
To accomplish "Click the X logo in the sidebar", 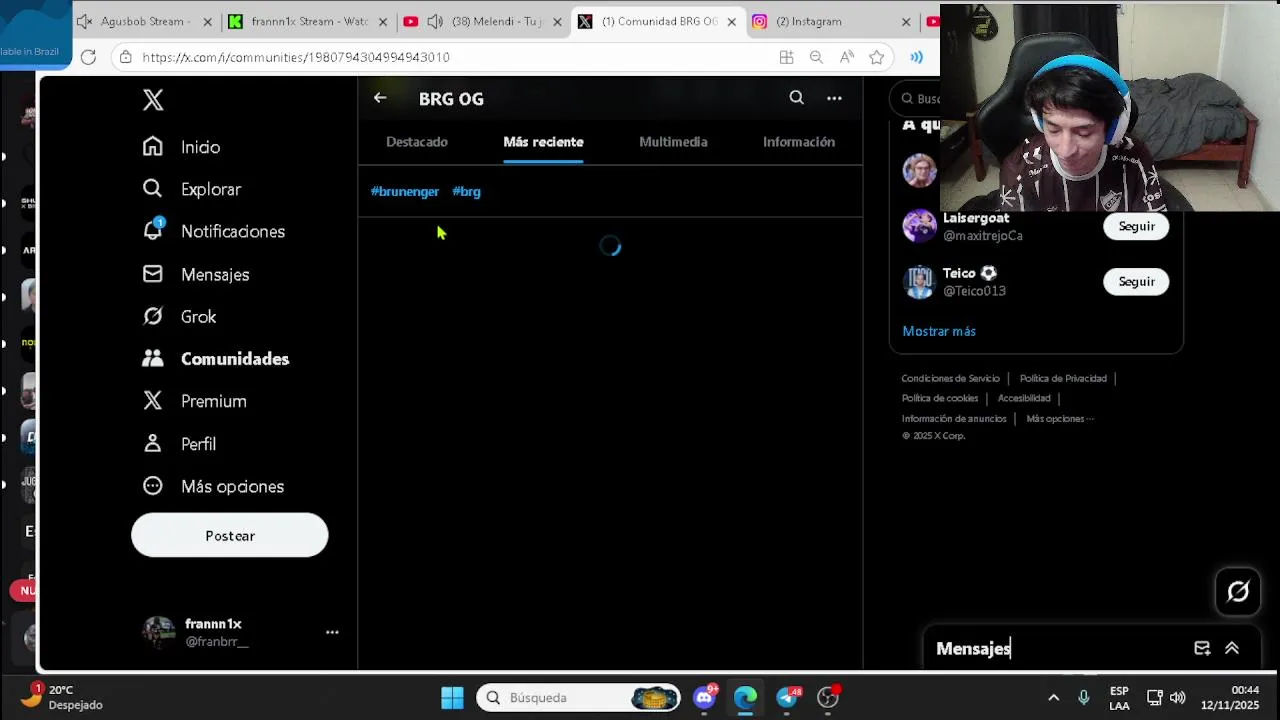I will click(x=153, y=99).
